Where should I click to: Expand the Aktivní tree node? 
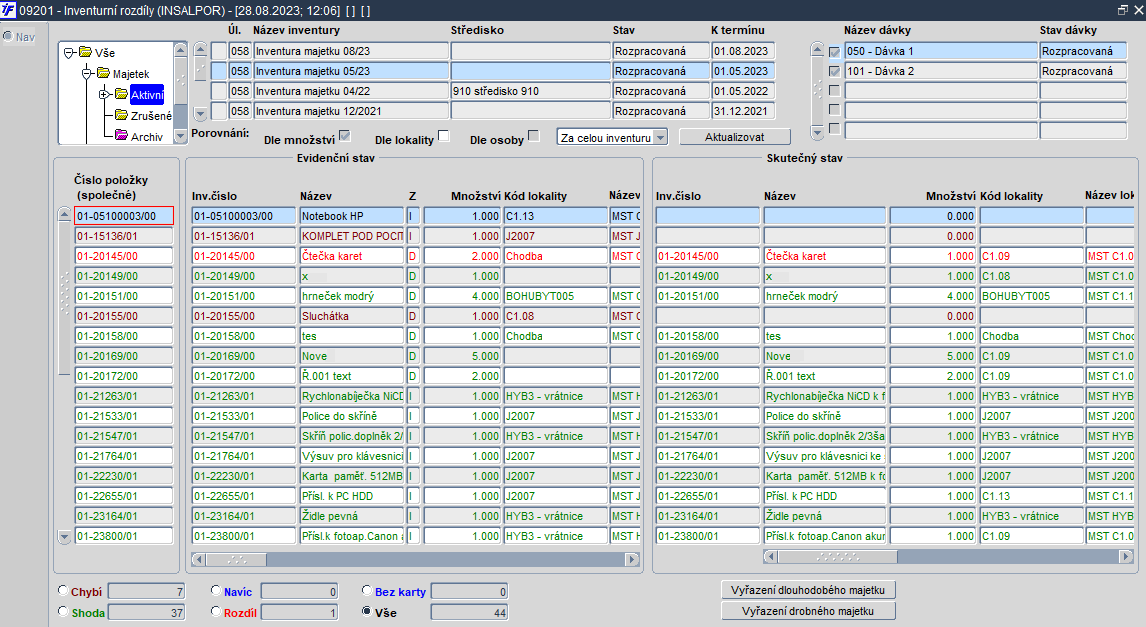[104, 94]
